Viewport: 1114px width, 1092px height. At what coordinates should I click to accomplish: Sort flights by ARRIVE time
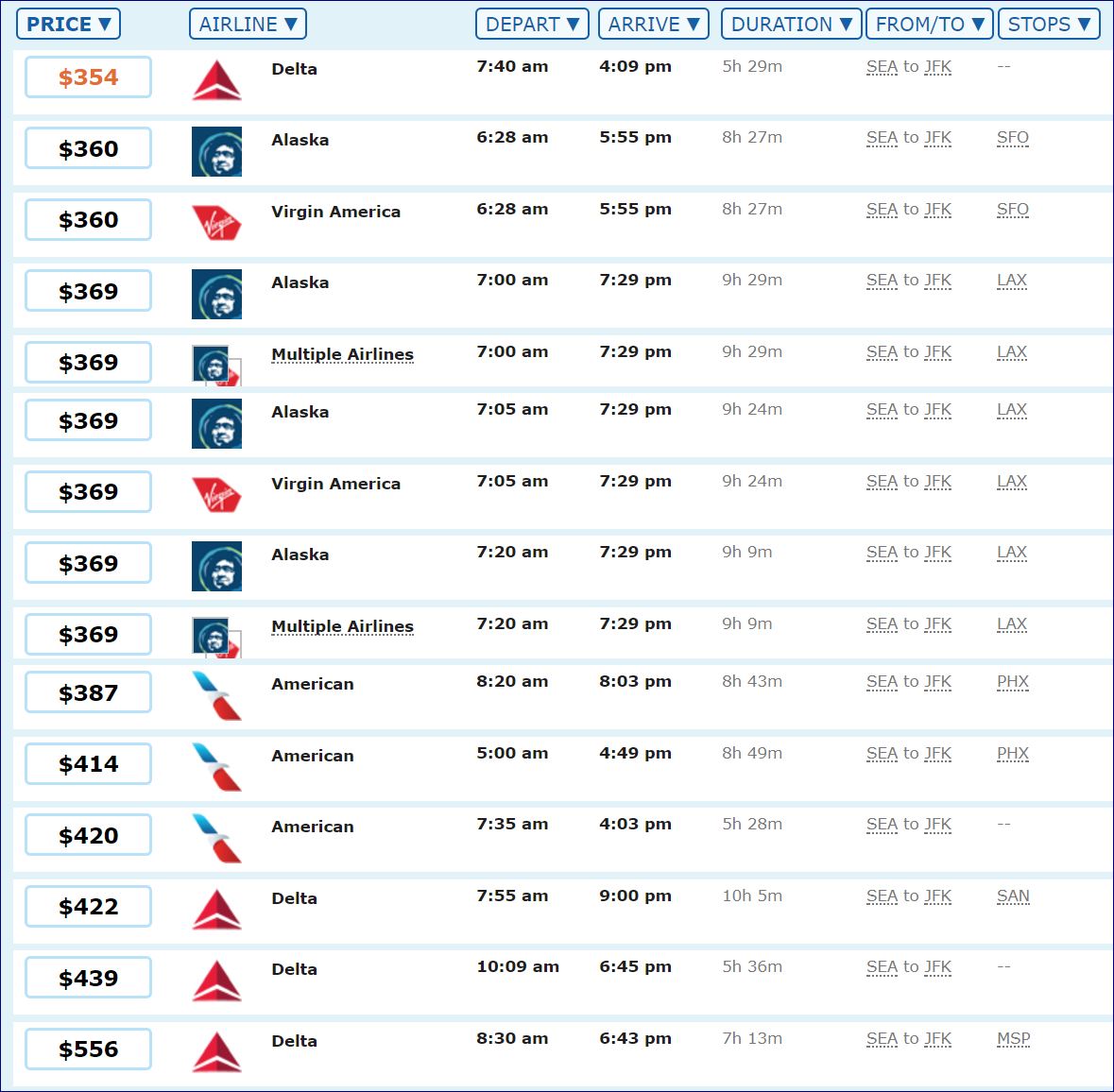[654, 24]
